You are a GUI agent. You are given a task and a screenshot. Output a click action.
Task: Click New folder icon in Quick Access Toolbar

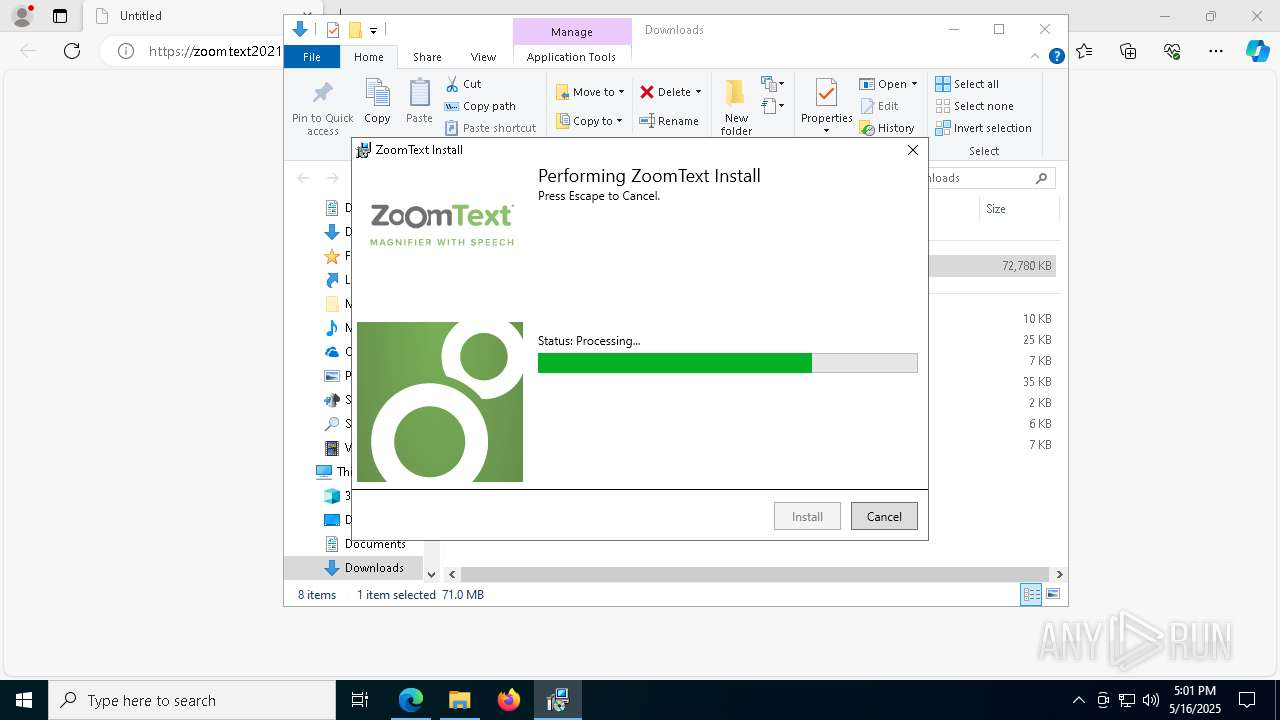click(354, 30)
